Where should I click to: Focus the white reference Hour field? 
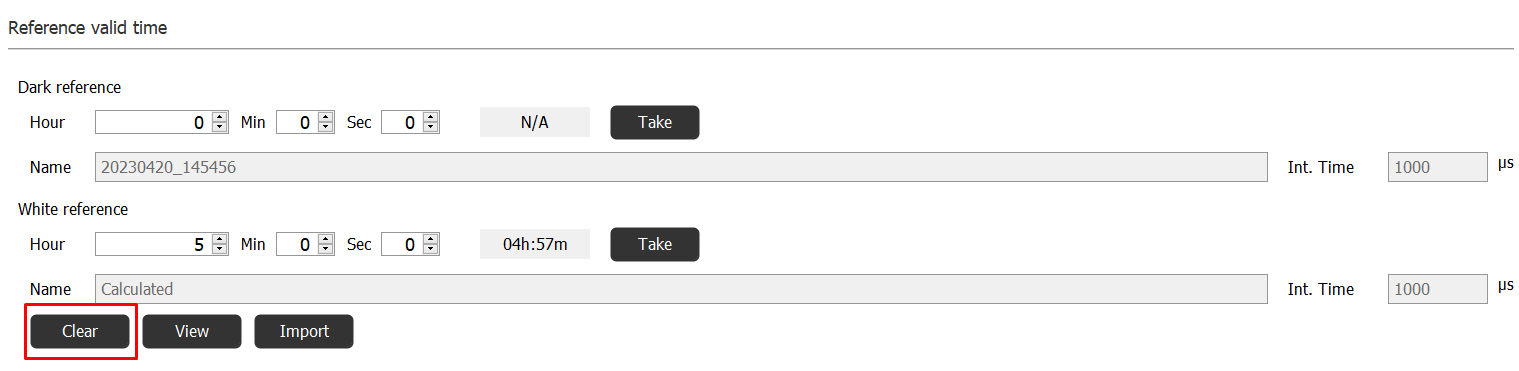tap(153, 244)
